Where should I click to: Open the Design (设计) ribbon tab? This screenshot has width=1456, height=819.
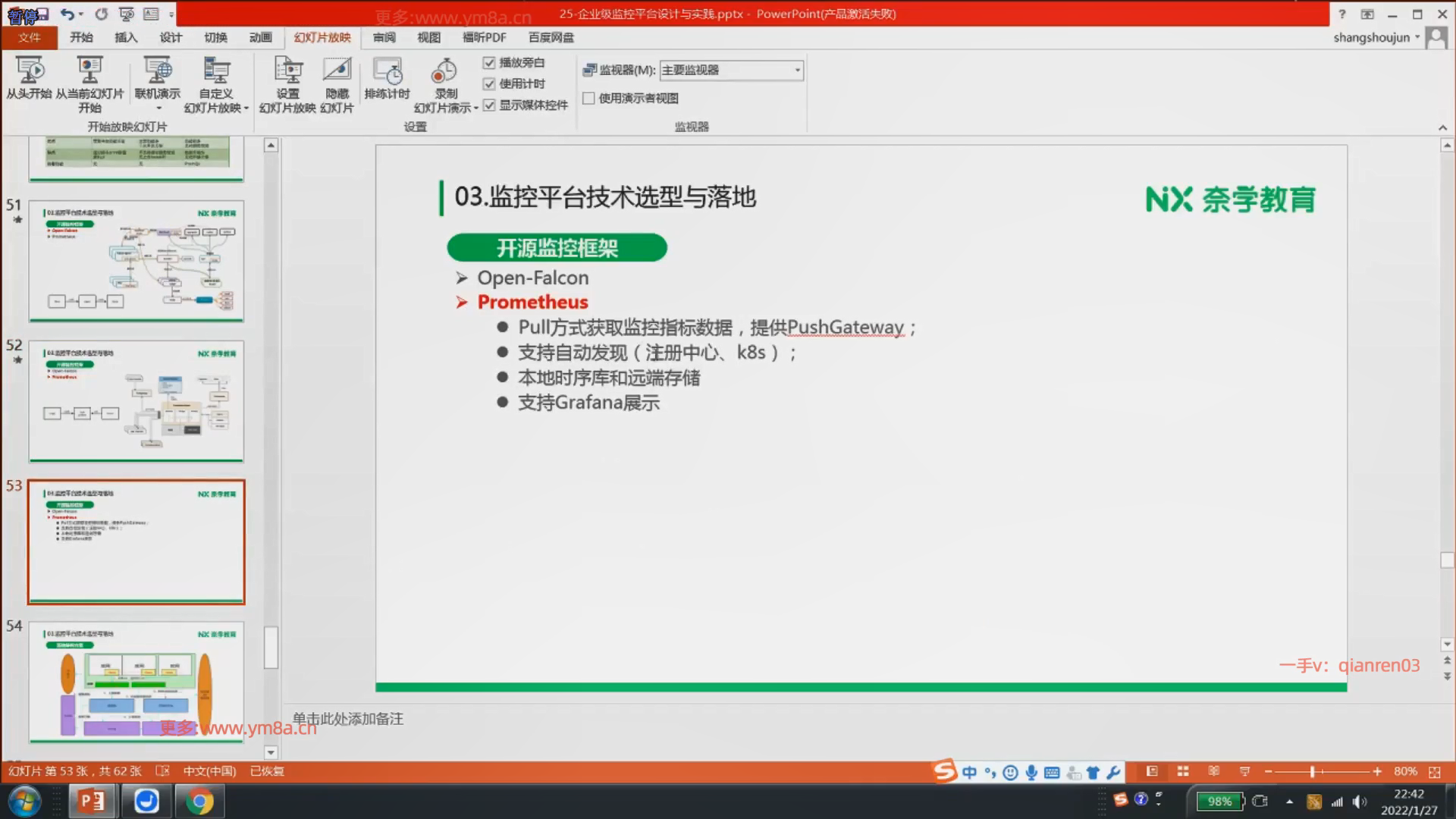pyautogui.click(x=170, y=37)
